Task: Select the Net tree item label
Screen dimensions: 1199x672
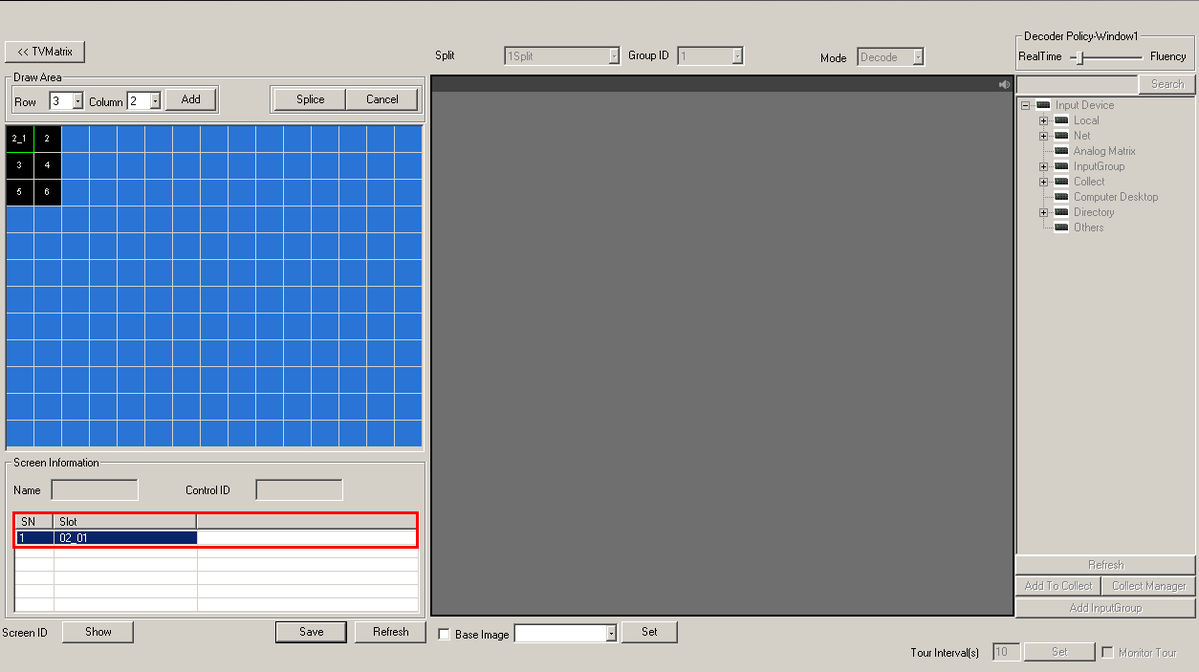Action: click(x=1081, y=136)
